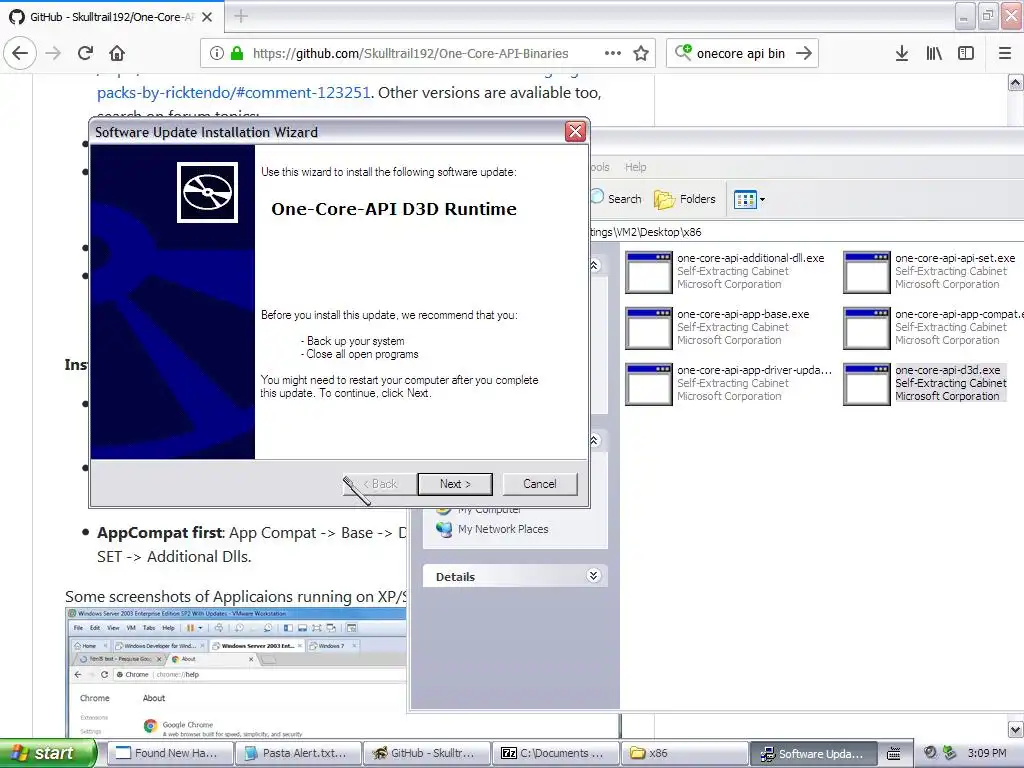1024x768 pixels.
Task: Select one-core-api-additional-dll.exe file
Action: pyautogui.click(x=725, y=271)
